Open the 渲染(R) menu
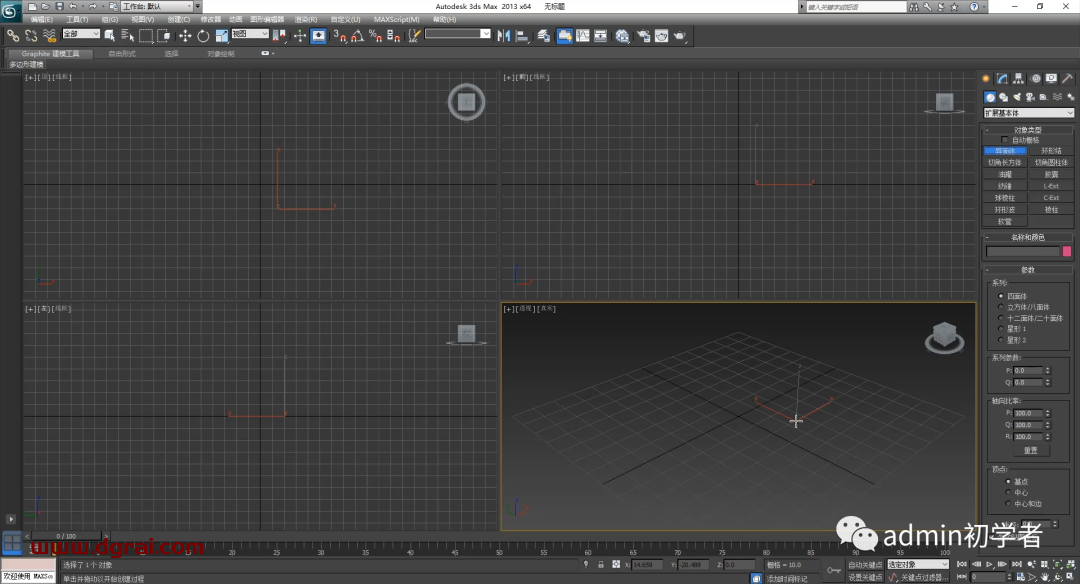Viewport: 1080px width, 584px height. 306,19
